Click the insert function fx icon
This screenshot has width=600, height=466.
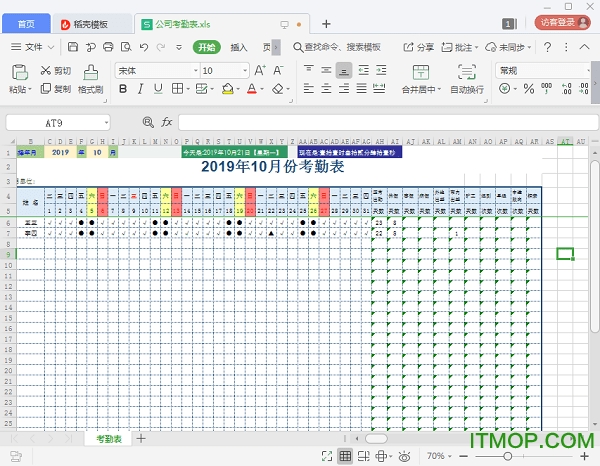[166, 122]
